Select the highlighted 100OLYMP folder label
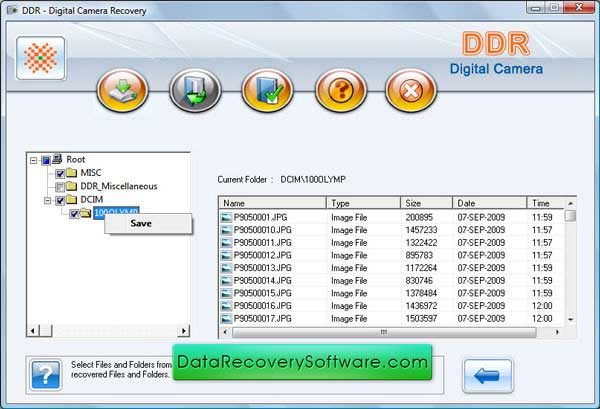This screenshot has height=409, width=600. tap(116, 211)
